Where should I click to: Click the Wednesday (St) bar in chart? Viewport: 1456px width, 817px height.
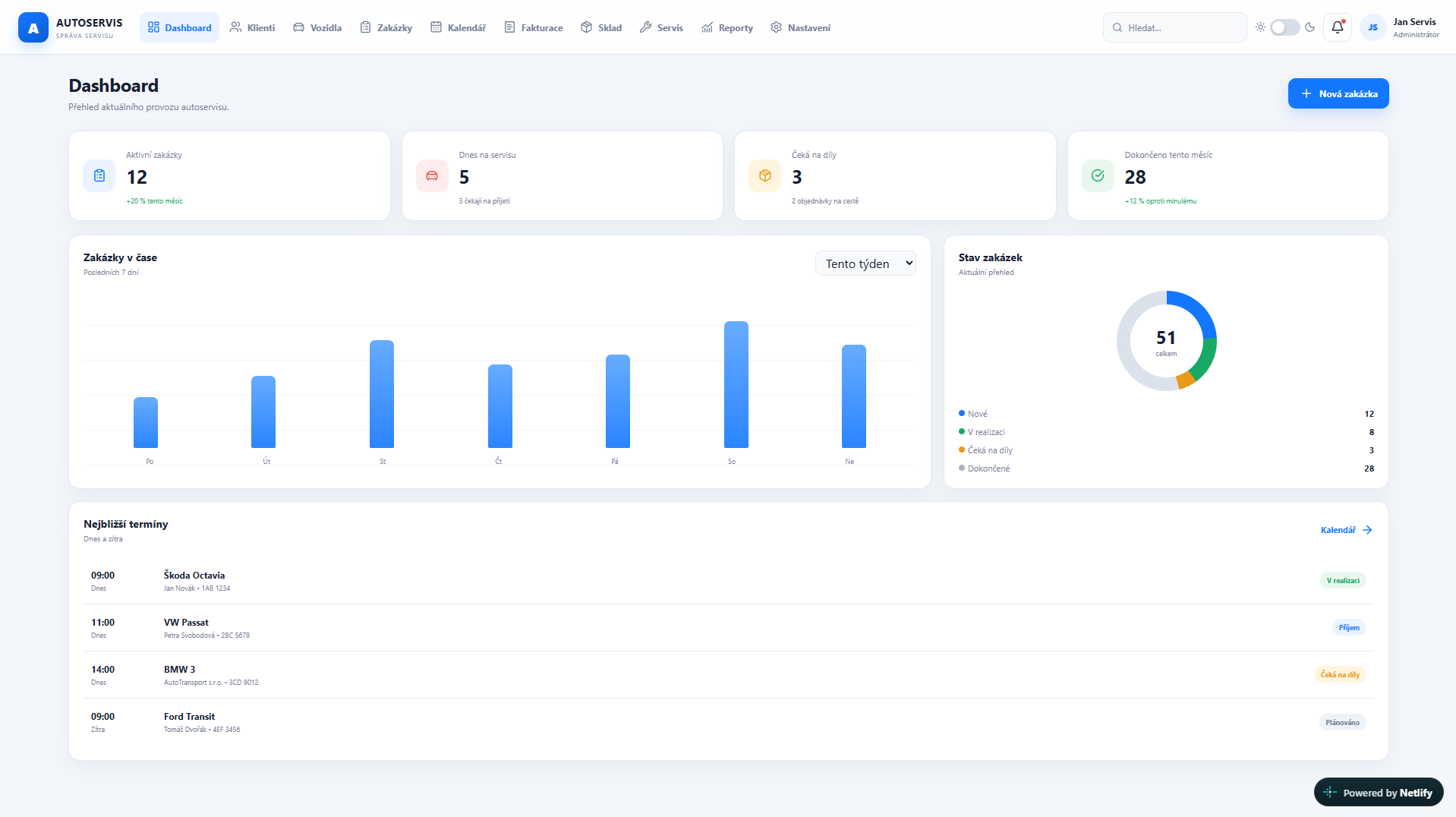[x=382, y=394]
